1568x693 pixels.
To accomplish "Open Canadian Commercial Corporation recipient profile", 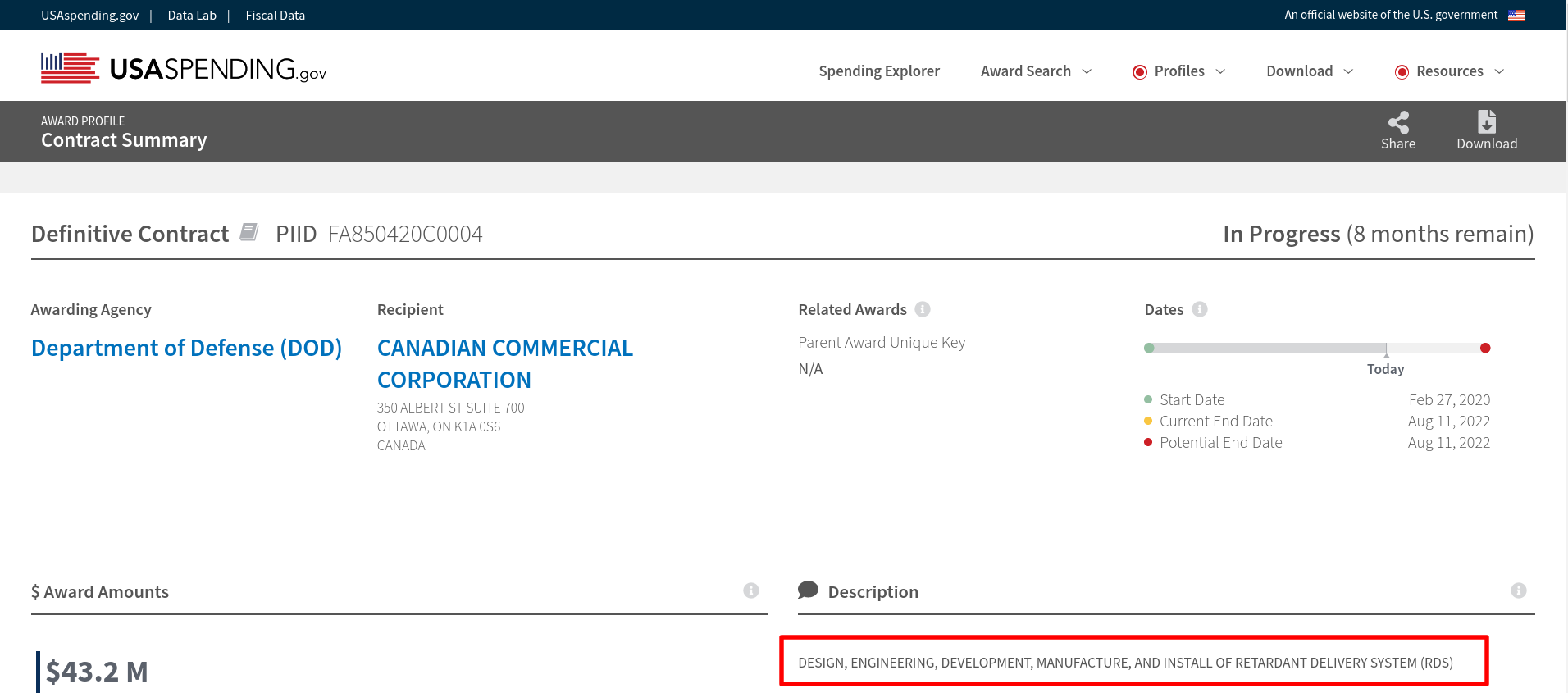I will [505, 363].
